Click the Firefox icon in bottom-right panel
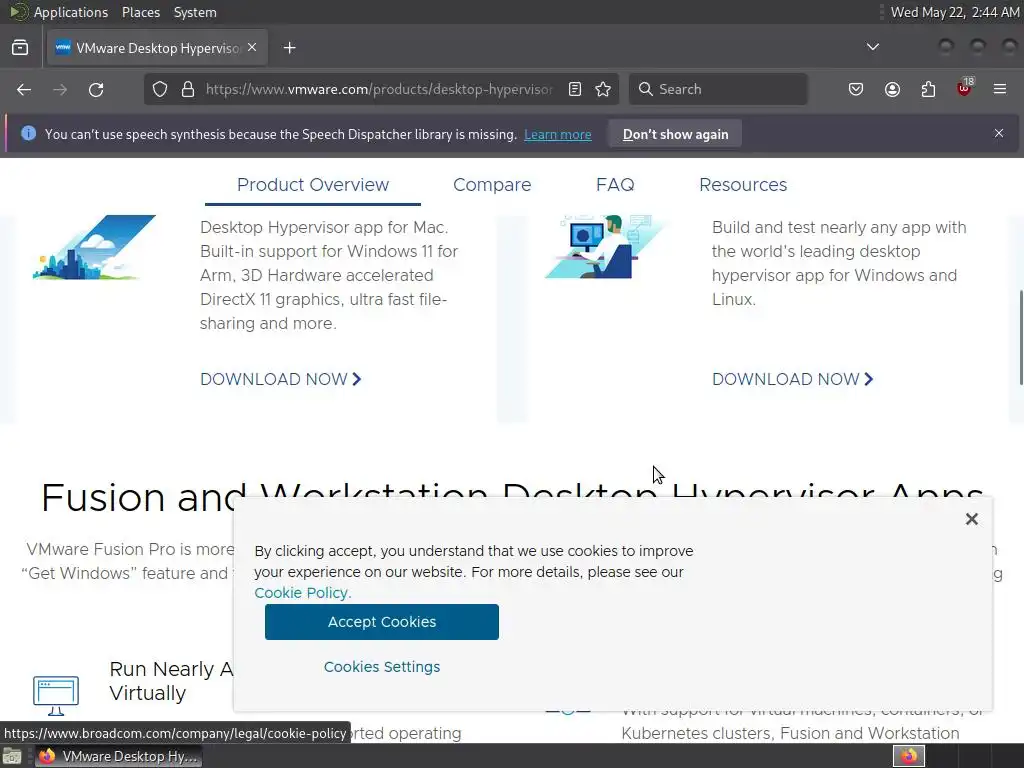 [x=909, y=756]
